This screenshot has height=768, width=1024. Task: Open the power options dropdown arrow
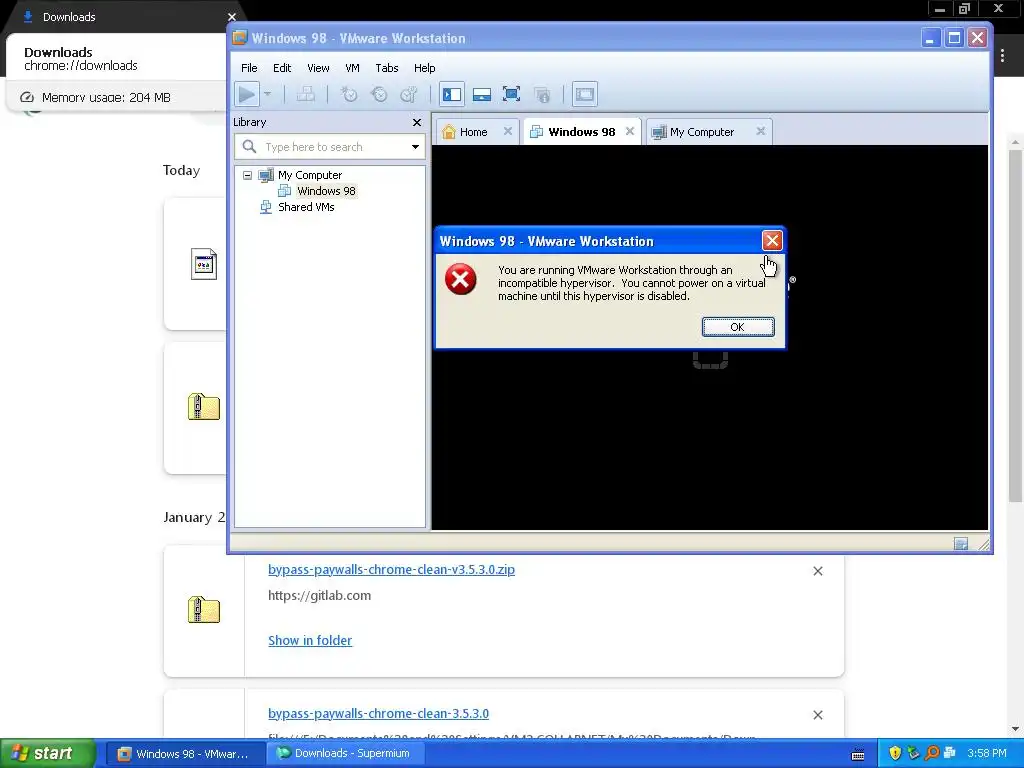pyautogui.click(x=267, y=95)
